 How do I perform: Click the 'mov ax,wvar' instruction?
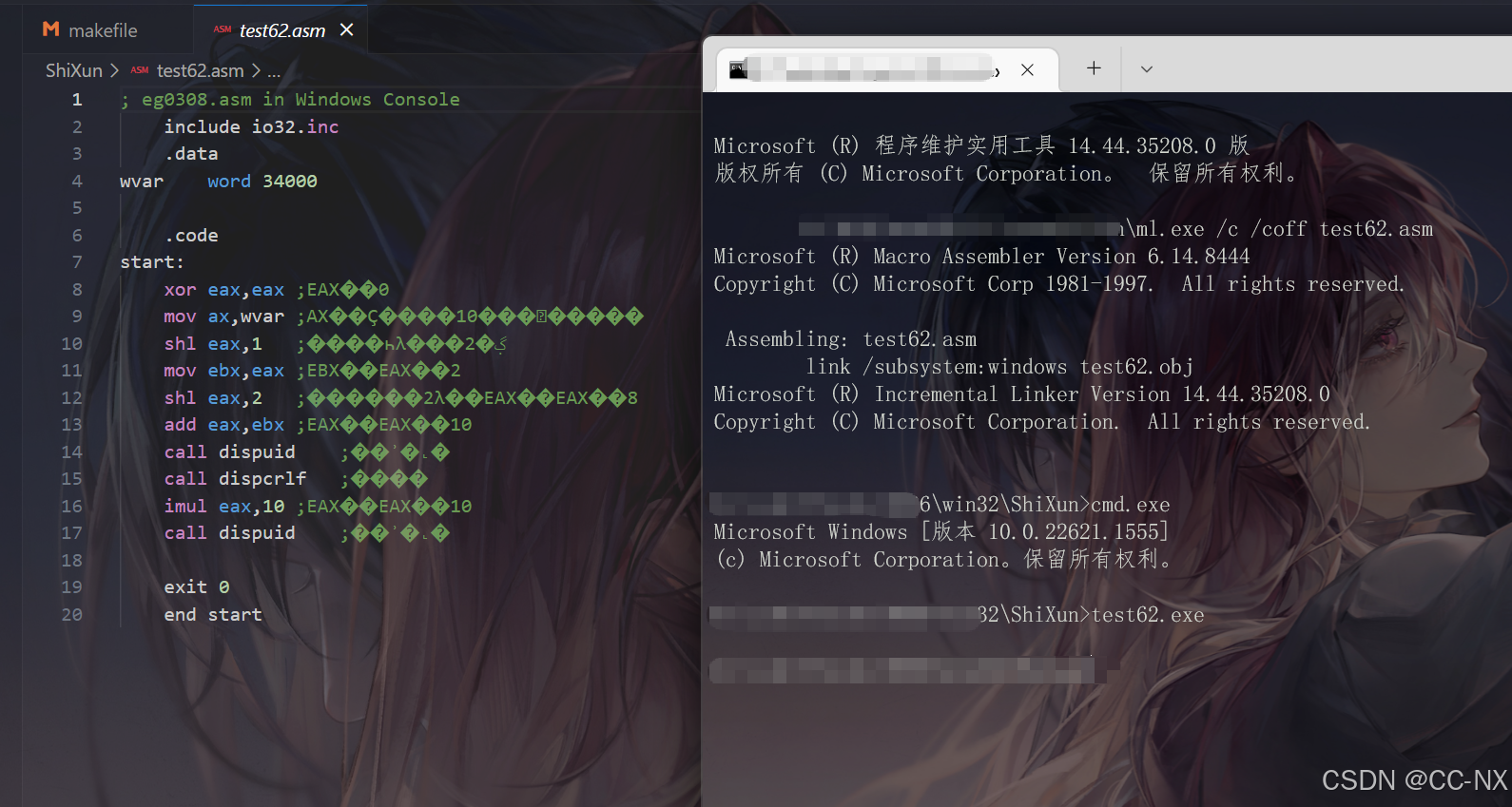[x=223, y=317]
